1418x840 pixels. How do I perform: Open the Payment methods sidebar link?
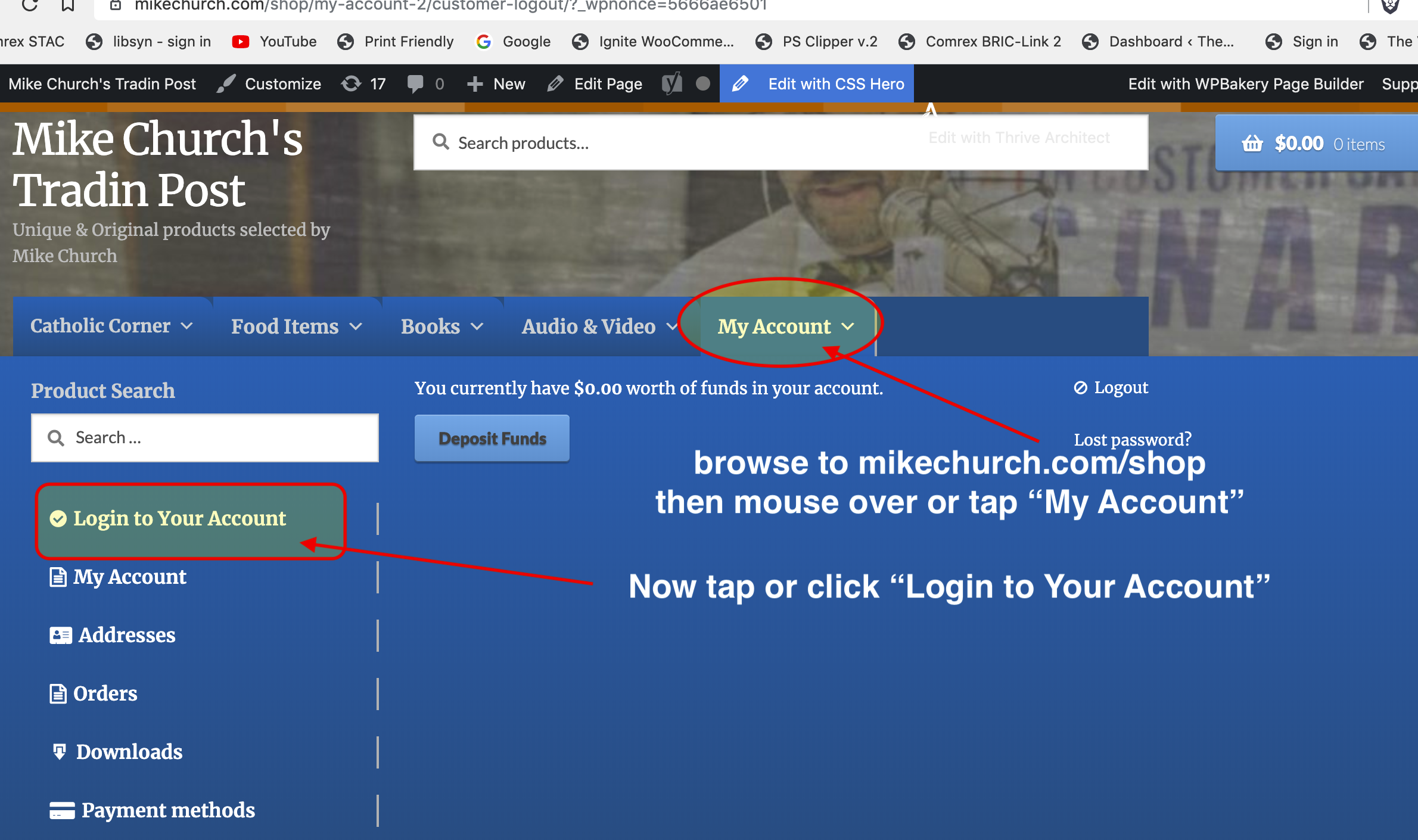(x=168, y=810)
